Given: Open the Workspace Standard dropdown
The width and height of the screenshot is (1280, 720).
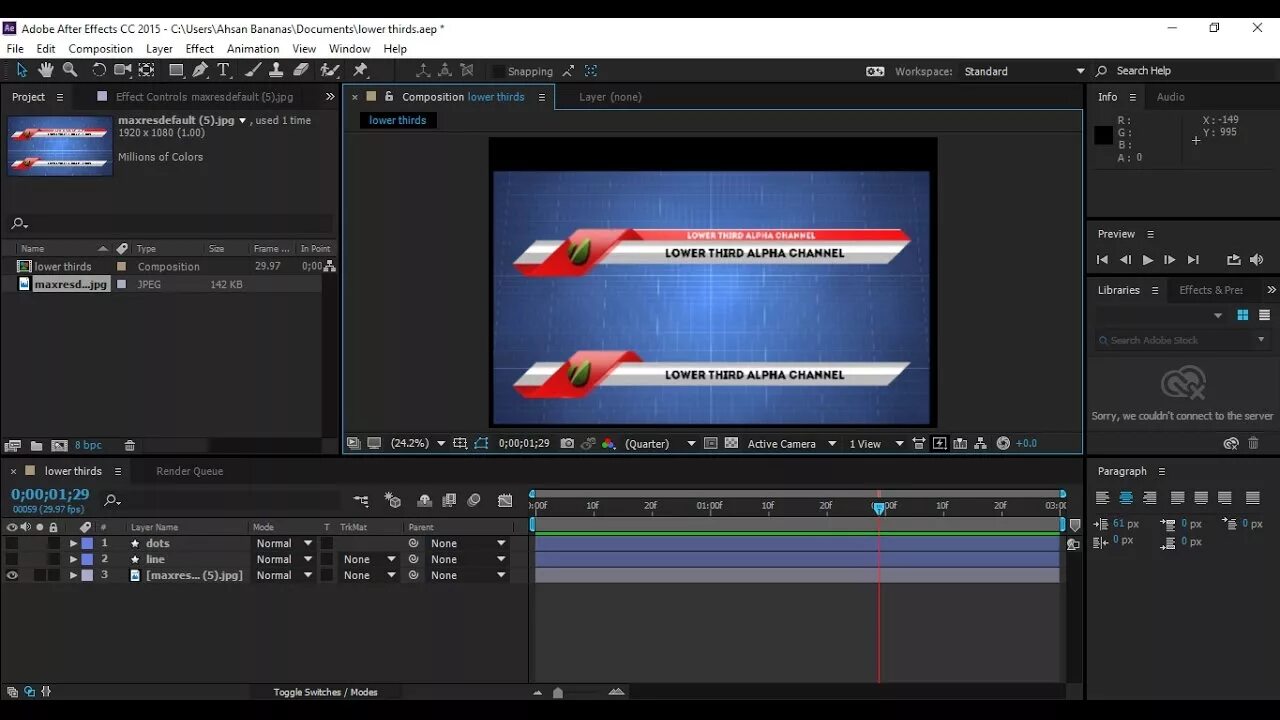Looking at the screenshot, I should click(1024, 71).
